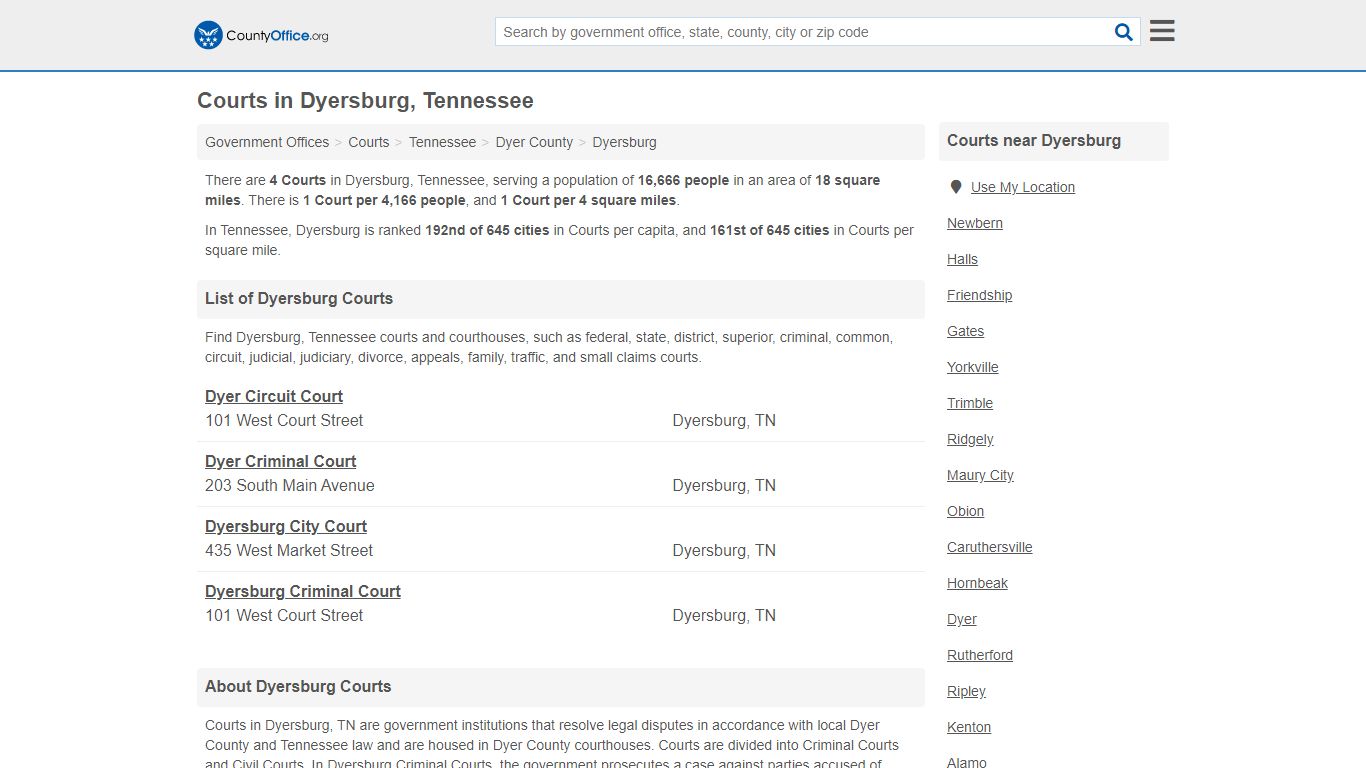The height and width of the screenshot is (768, 1366).
Task: Click the About Dyersburg Courts heading
Action: (x=298, y=686)
